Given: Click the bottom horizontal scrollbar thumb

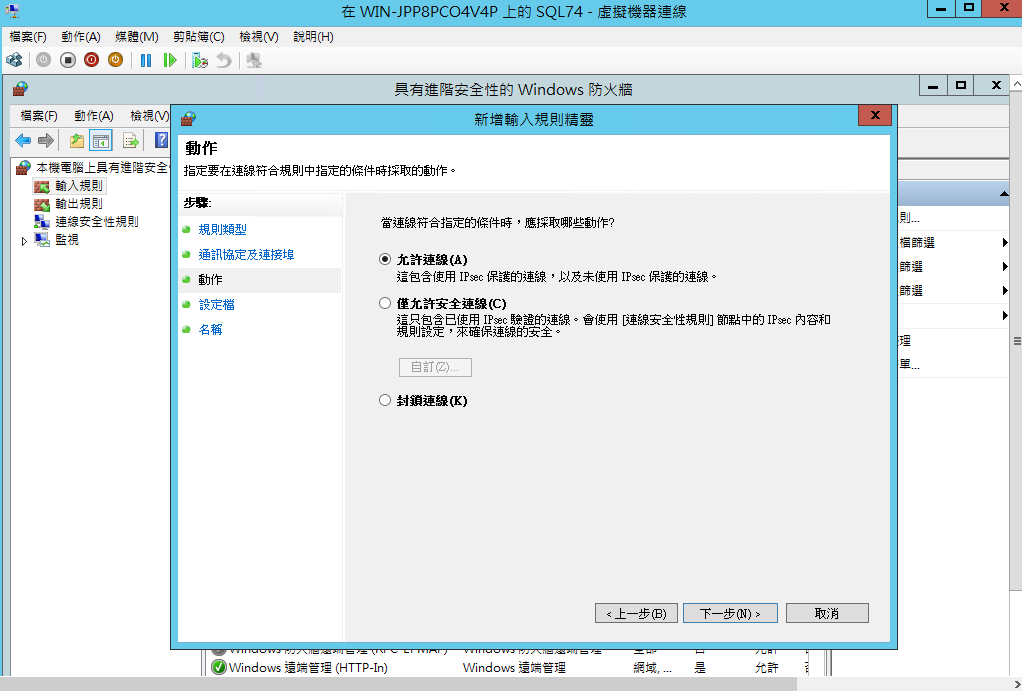Looking at the screenshot, I should (x=398, y=684).
